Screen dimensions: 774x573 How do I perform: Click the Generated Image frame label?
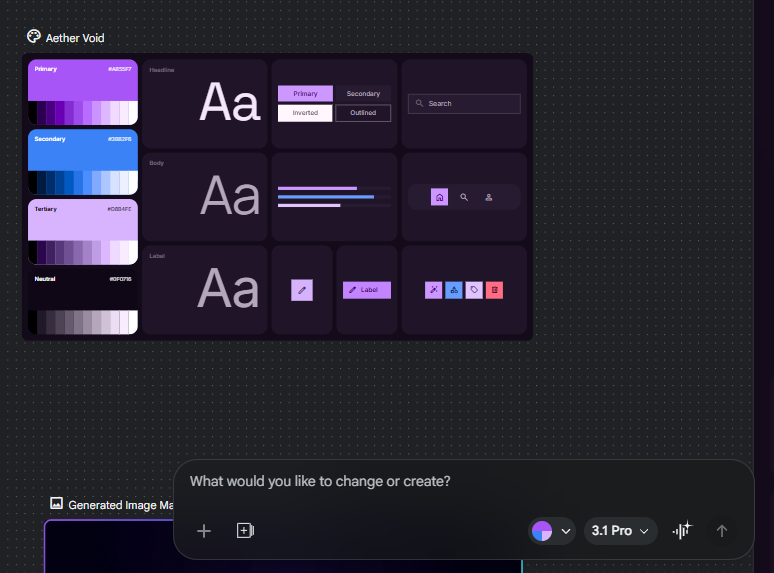click(121, 505)
